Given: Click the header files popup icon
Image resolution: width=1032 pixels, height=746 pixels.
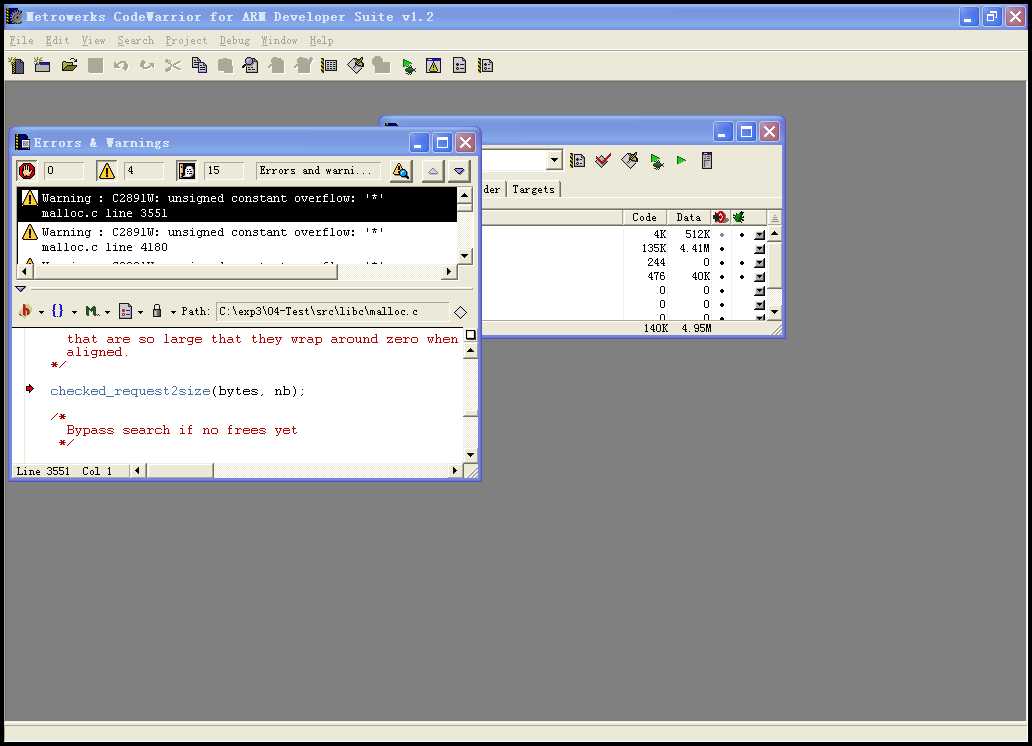Looking at the screenshot, I should [x=25, y=311].
